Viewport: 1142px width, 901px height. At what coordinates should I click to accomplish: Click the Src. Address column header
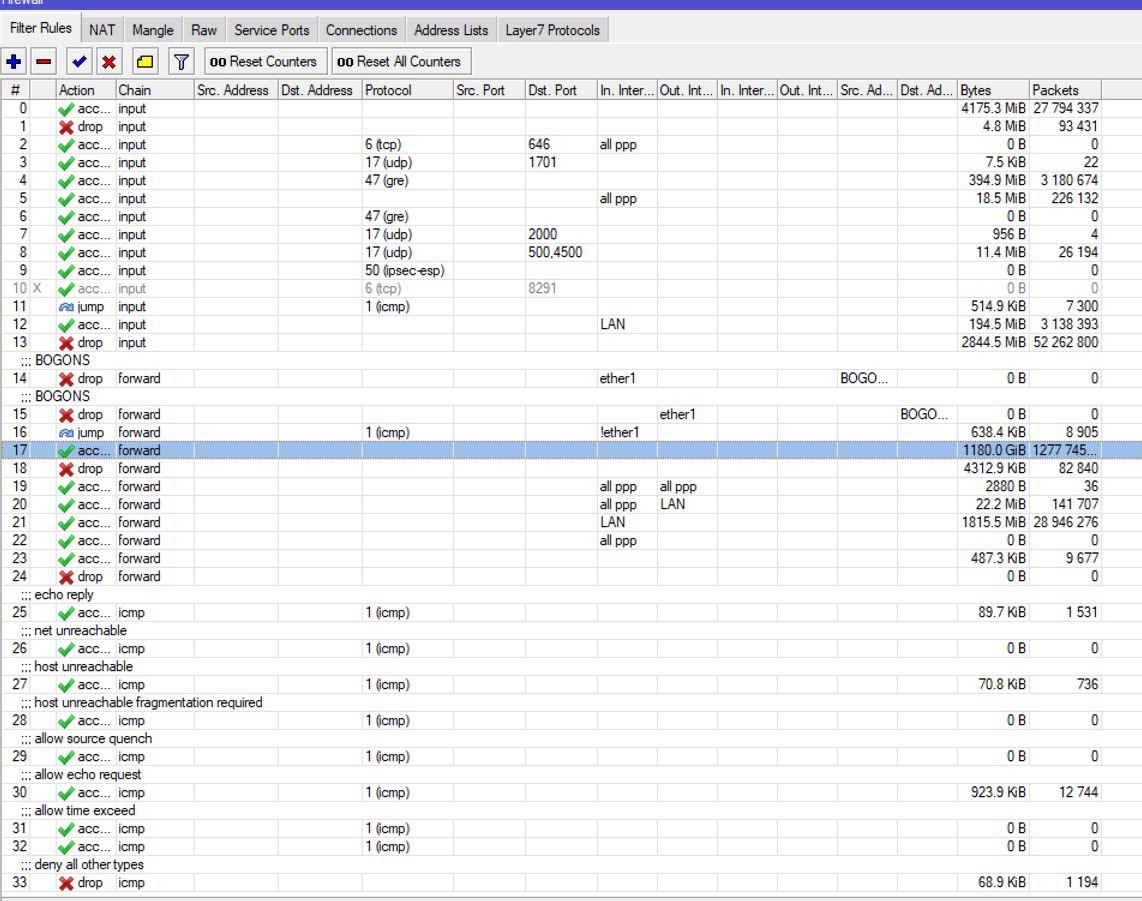click(x=236, y=90)
